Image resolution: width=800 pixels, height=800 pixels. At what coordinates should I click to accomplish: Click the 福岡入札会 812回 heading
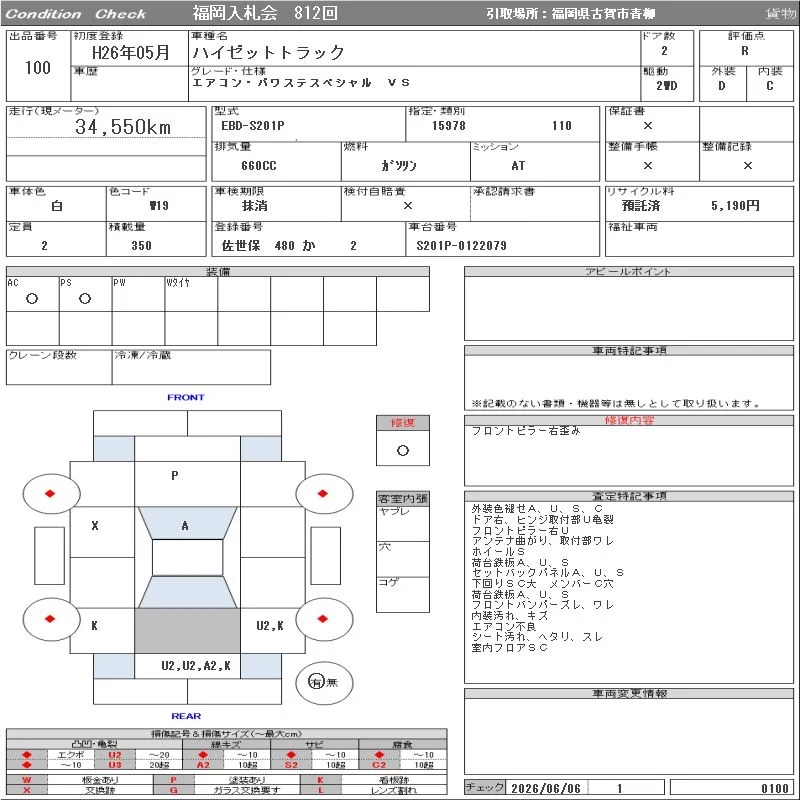265,13
